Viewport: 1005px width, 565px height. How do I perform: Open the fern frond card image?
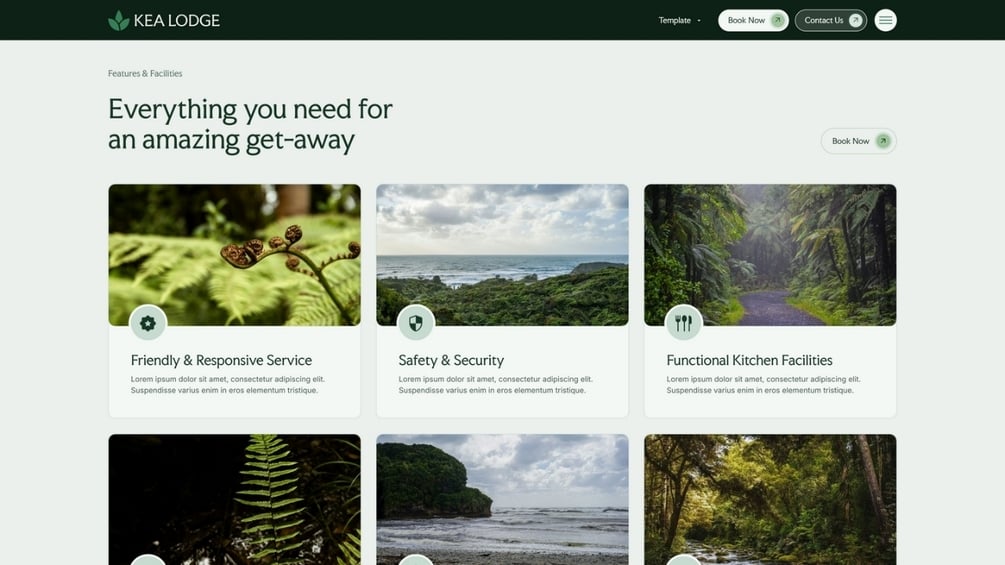[x=235, y=255]
